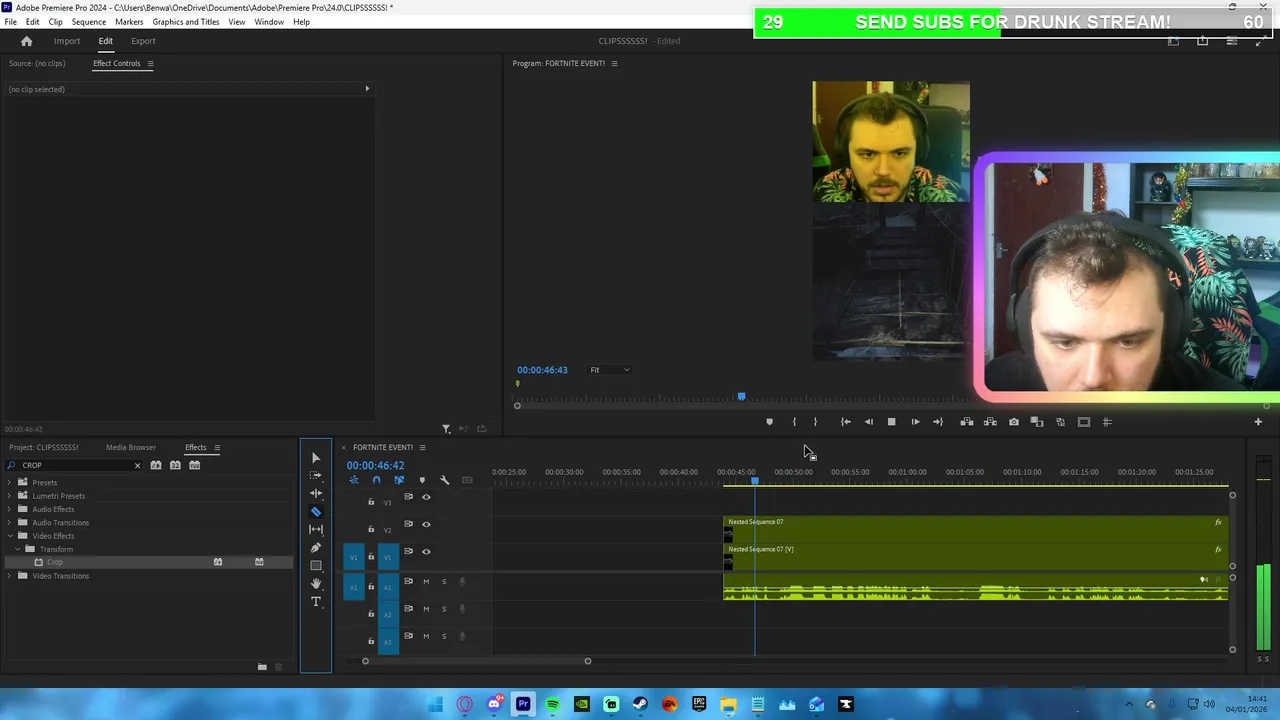Expand the Video Transitions folder

(x=10, y=576)
